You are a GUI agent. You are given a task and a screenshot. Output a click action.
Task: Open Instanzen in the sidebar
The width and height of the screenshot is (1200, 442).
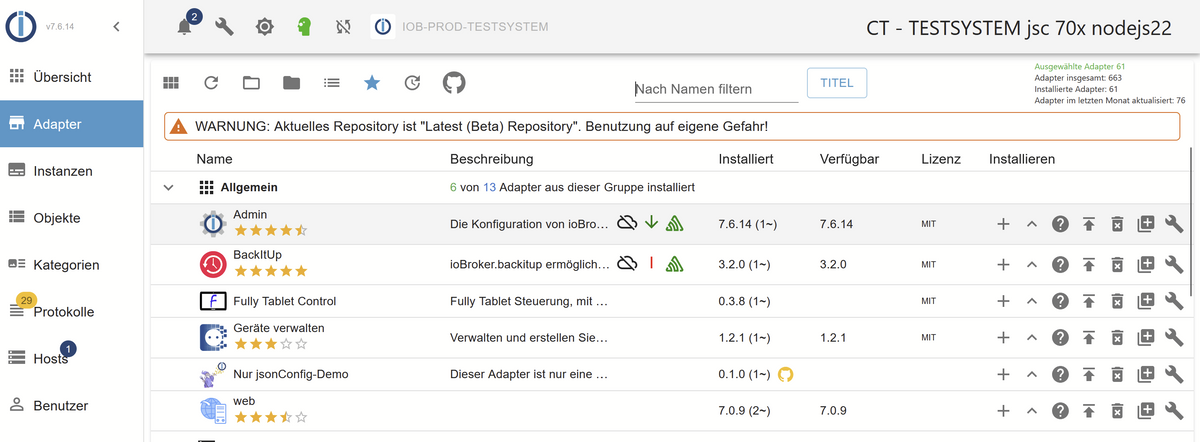[x=72, y=171]
